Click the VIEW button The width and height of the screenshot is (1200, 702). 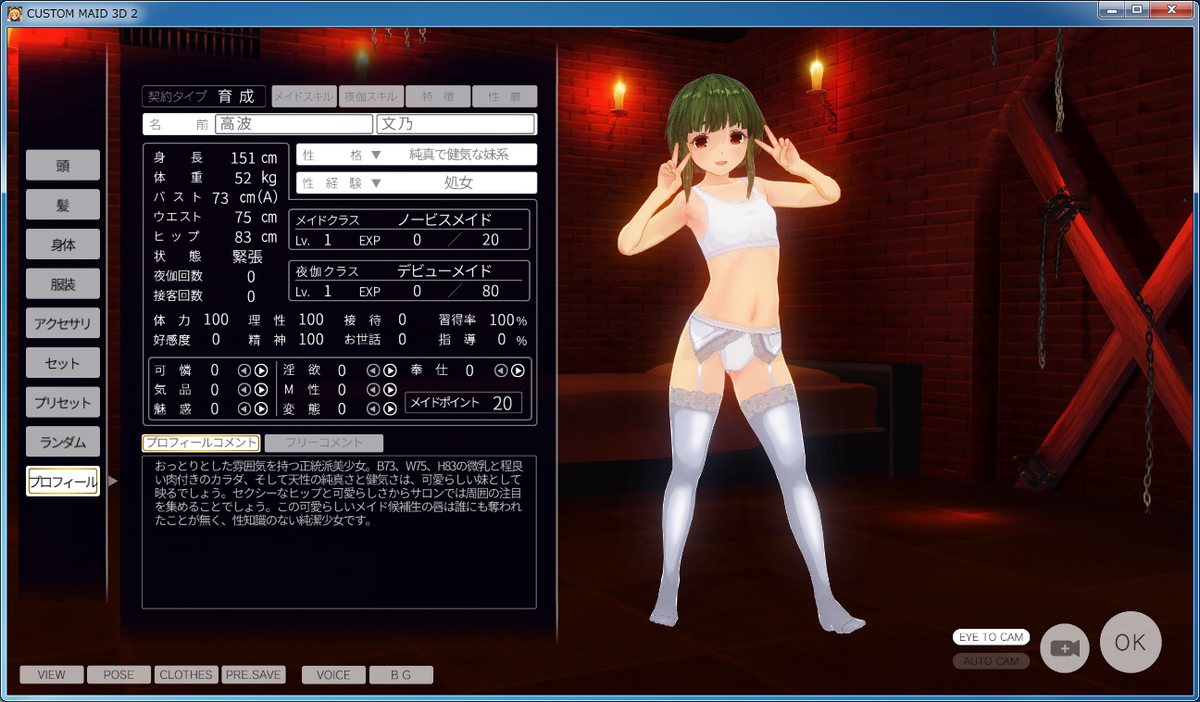click(51, 675)
